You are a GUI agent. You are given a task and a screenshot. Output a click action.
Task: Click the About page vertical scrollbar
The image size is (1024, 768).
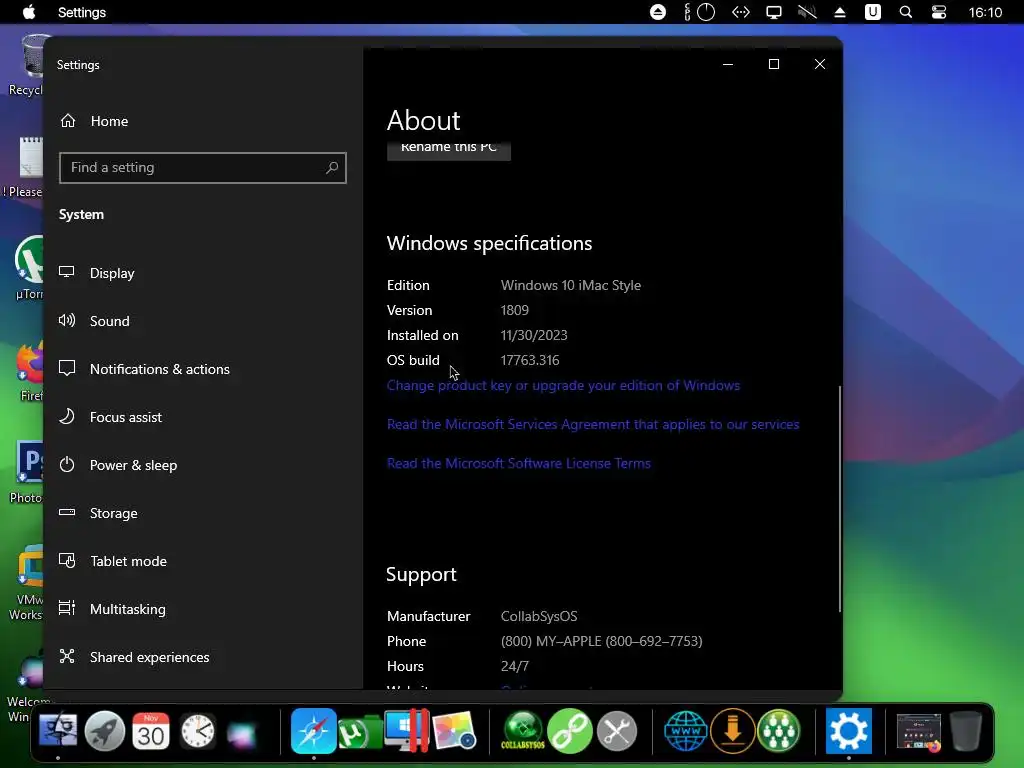point(839,499)
